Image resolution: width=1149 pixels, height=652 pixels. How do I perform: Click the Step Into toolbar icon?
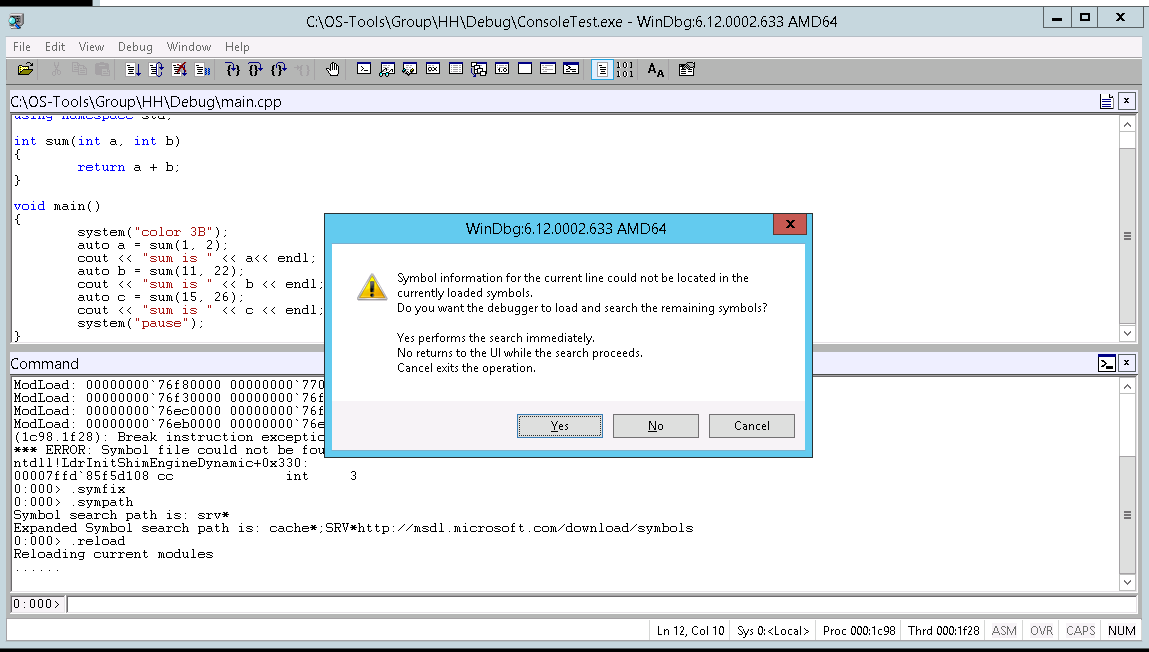point(232,70)
